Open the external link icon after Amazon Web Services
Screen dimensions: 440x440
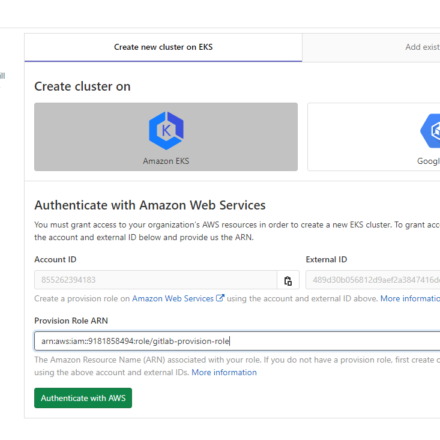pos(220,298)
